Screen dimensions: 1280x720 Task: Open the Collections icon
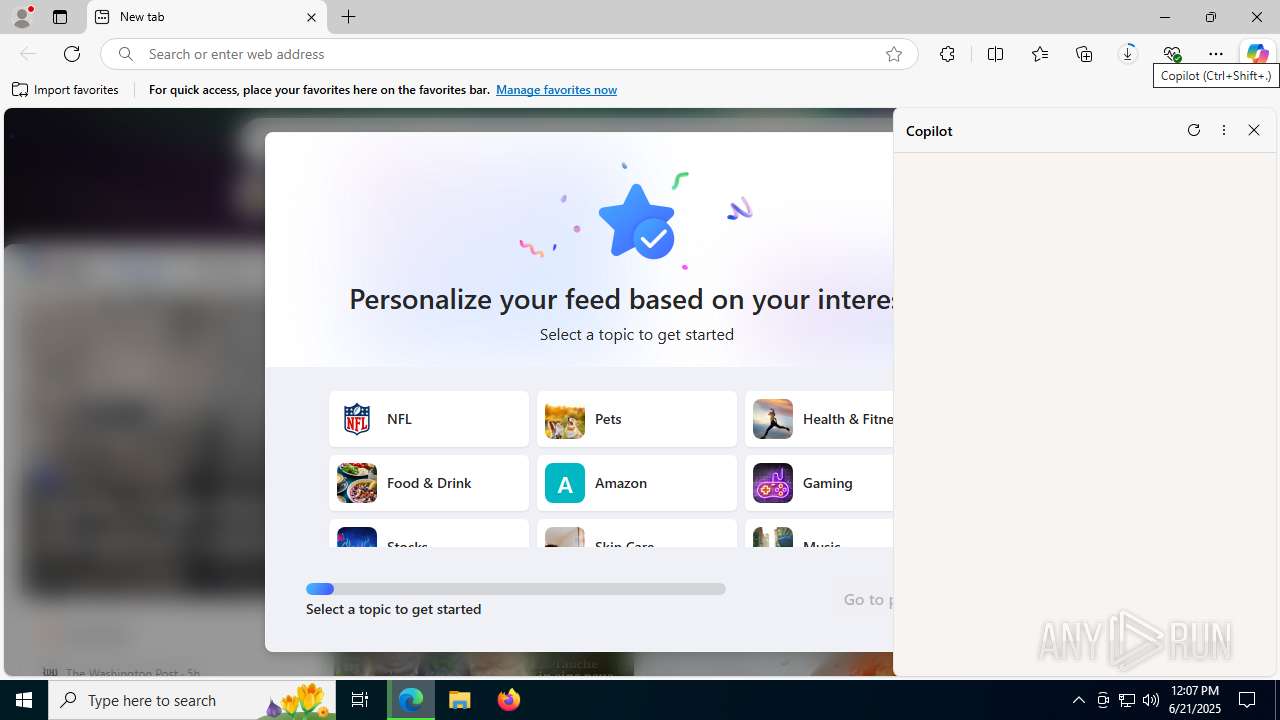click(1084, 54)
